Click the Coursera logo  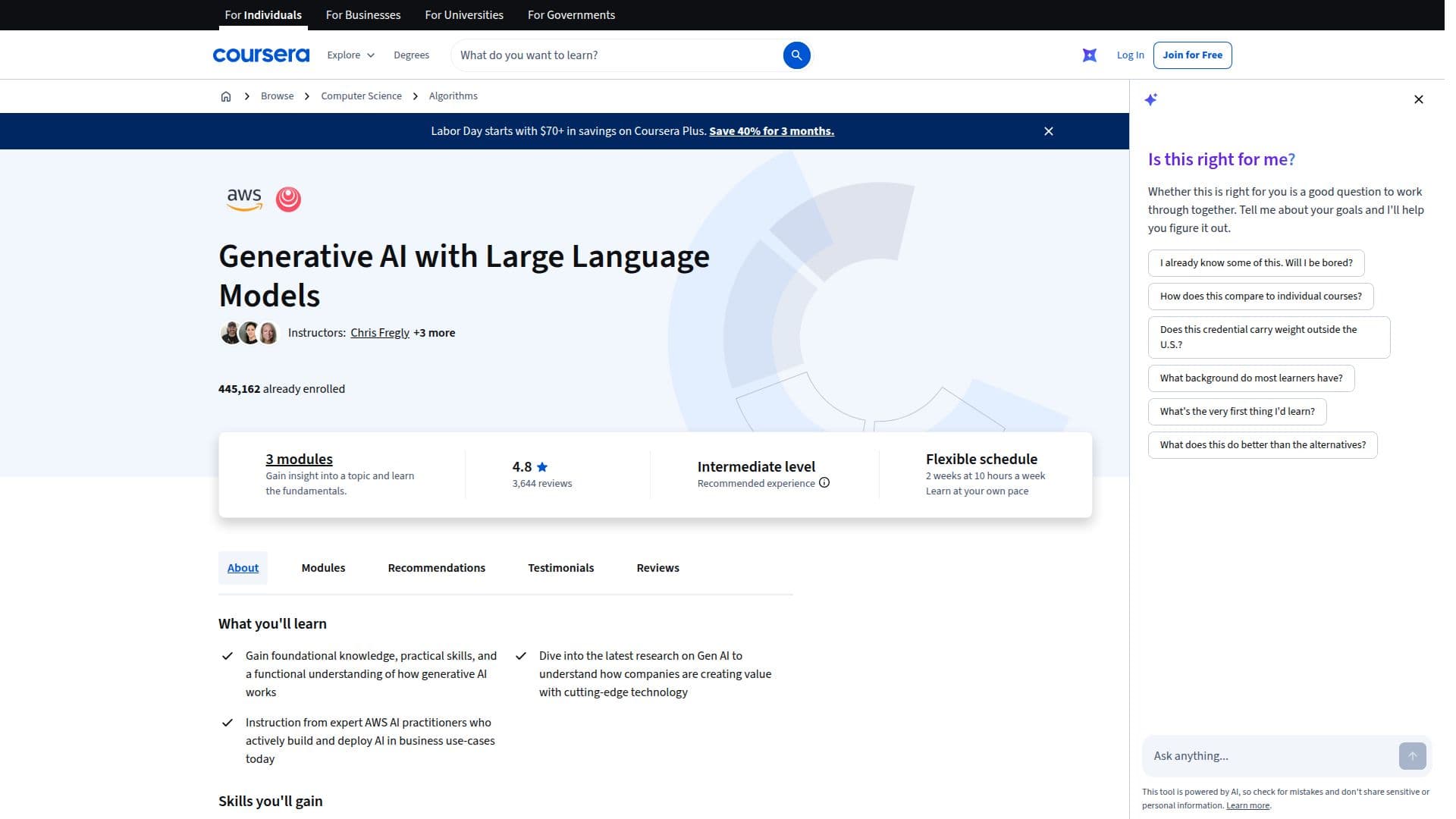coord(262,55)
